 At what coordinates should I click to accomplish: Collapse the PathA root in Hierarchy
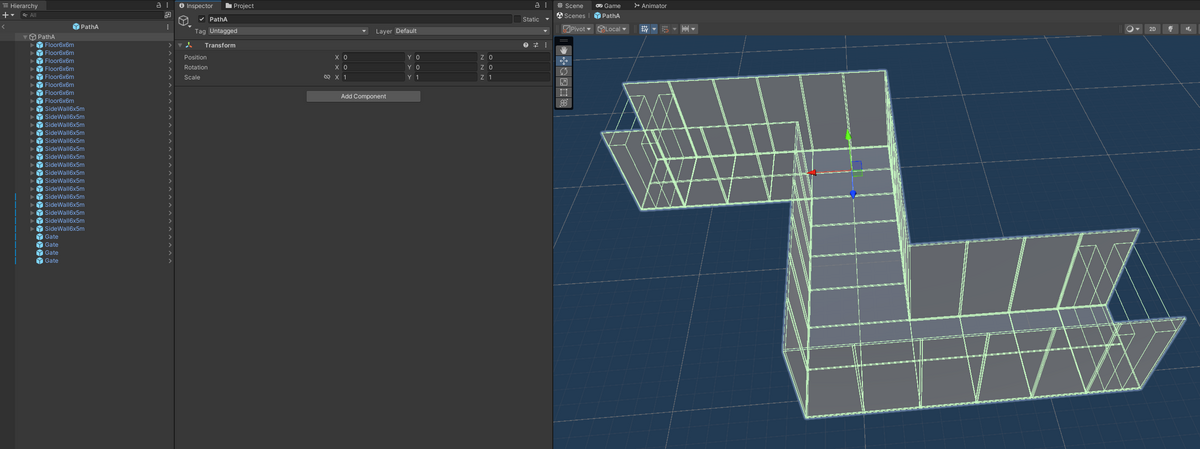[x=24, y=37]
